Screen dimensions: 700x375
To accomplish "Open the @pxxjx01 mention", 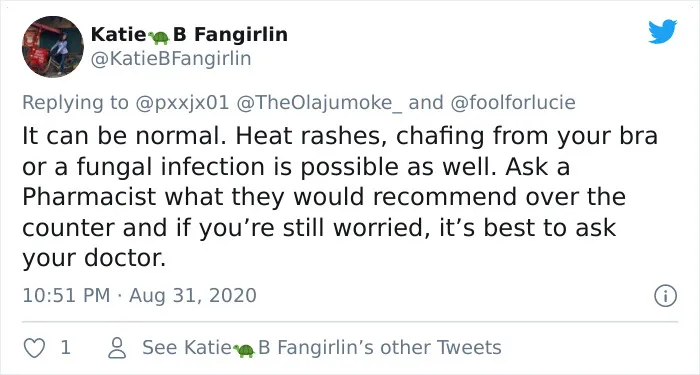I will (184, 102).
